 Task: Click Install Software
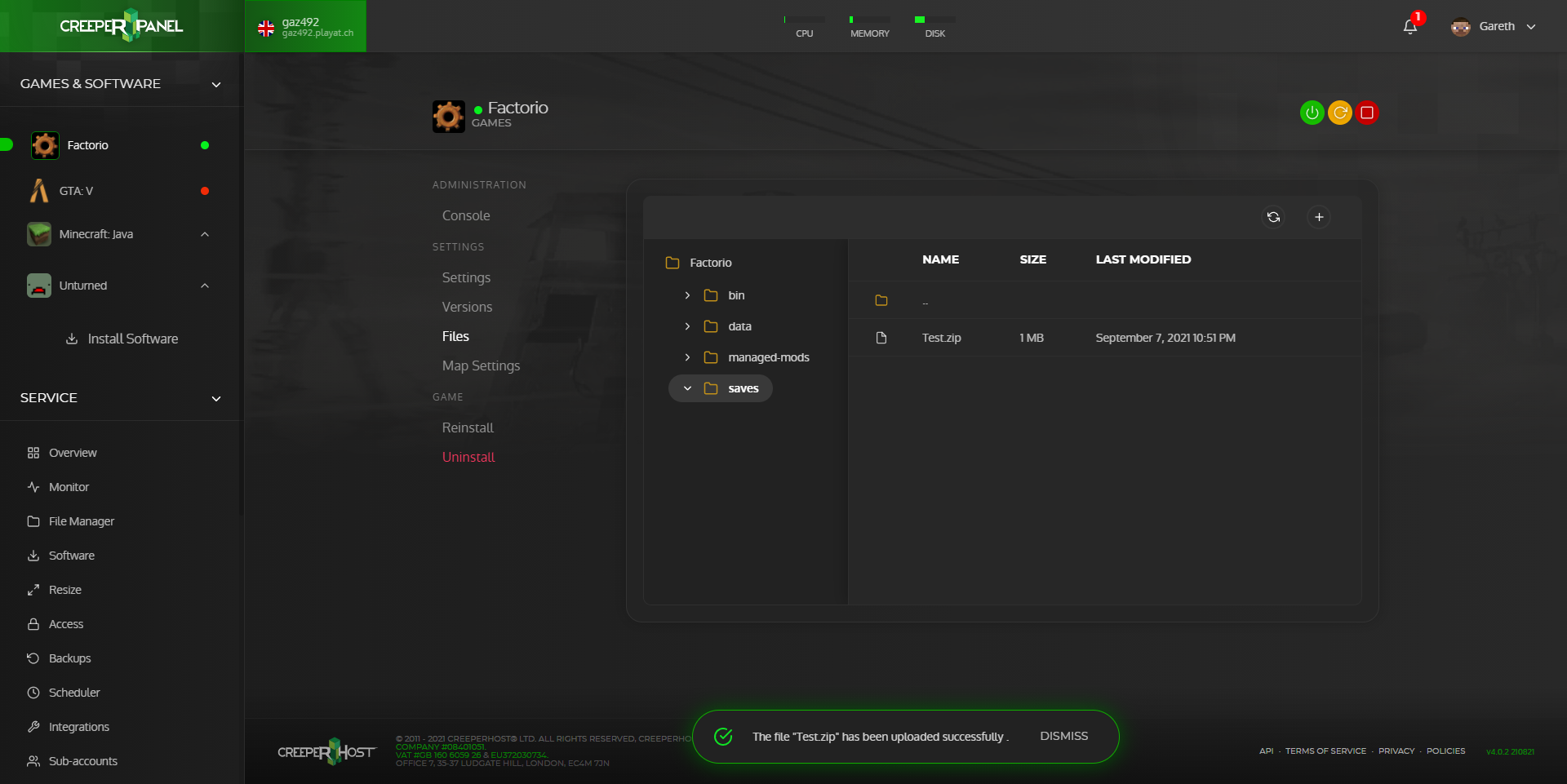pyautogui.click(x=122, y=339)
